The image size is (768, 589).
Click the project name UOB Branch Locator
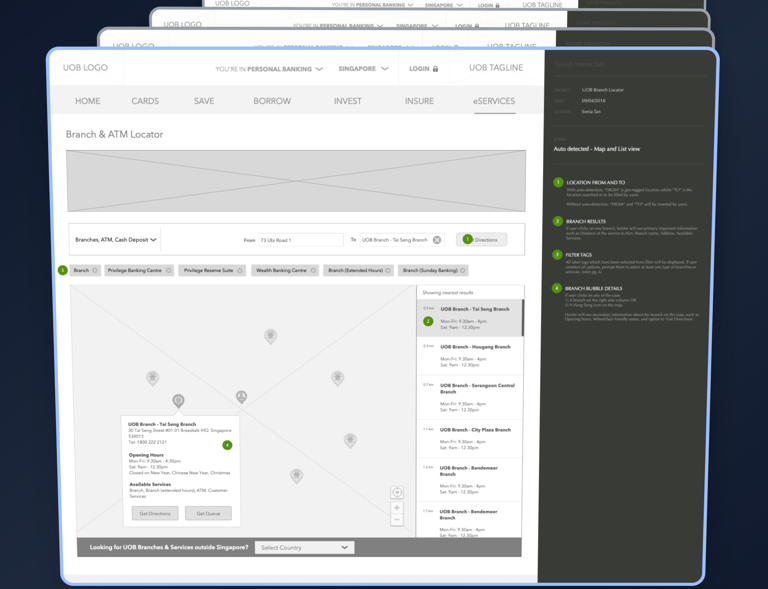click(x=602, y=90)
